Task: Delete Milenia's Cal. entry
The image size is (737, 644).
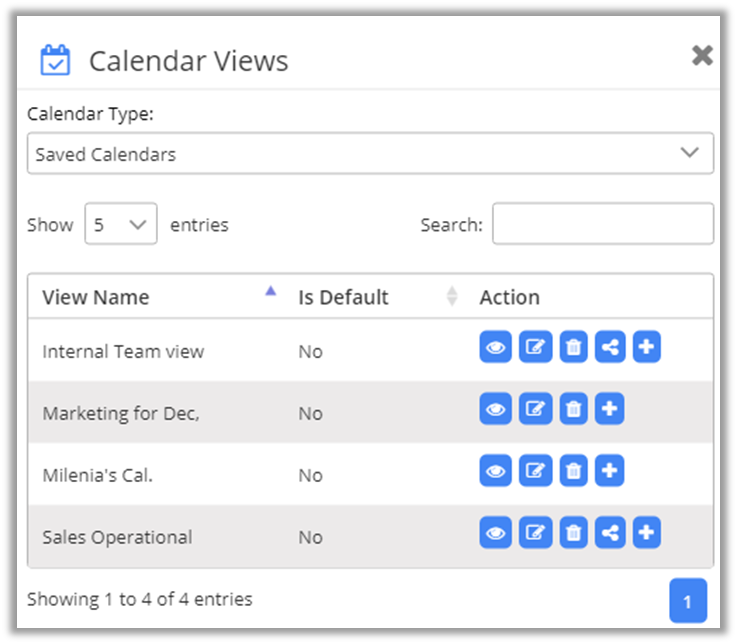Action: [573, 471]
